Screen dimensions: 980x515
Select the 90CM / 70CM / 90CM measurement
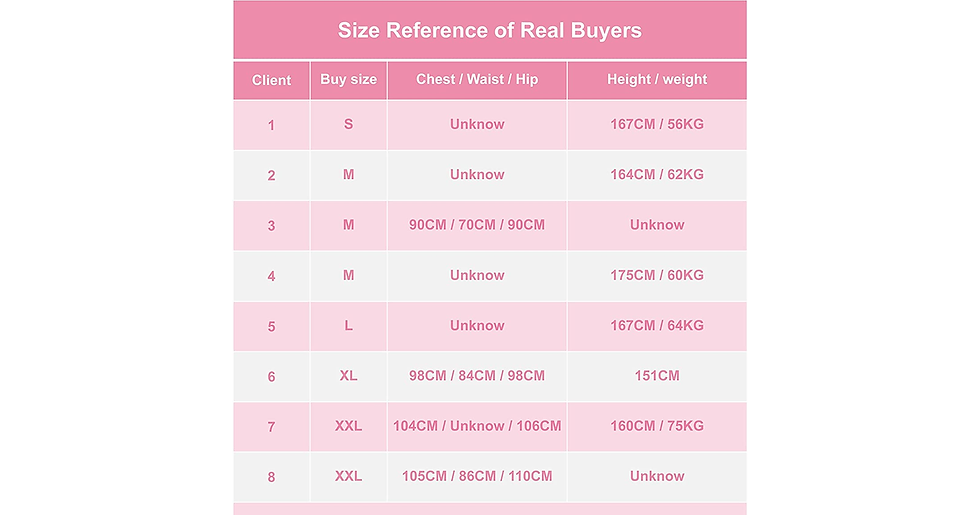(x=477, y=225)
